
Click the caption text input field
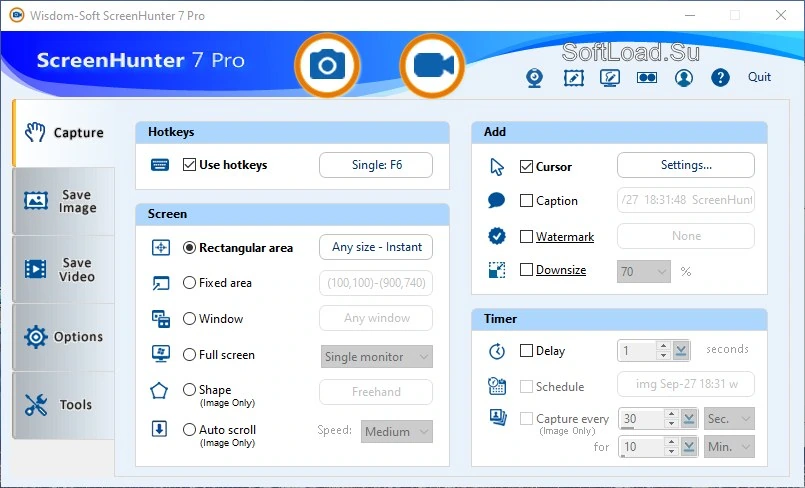(686, 200)
